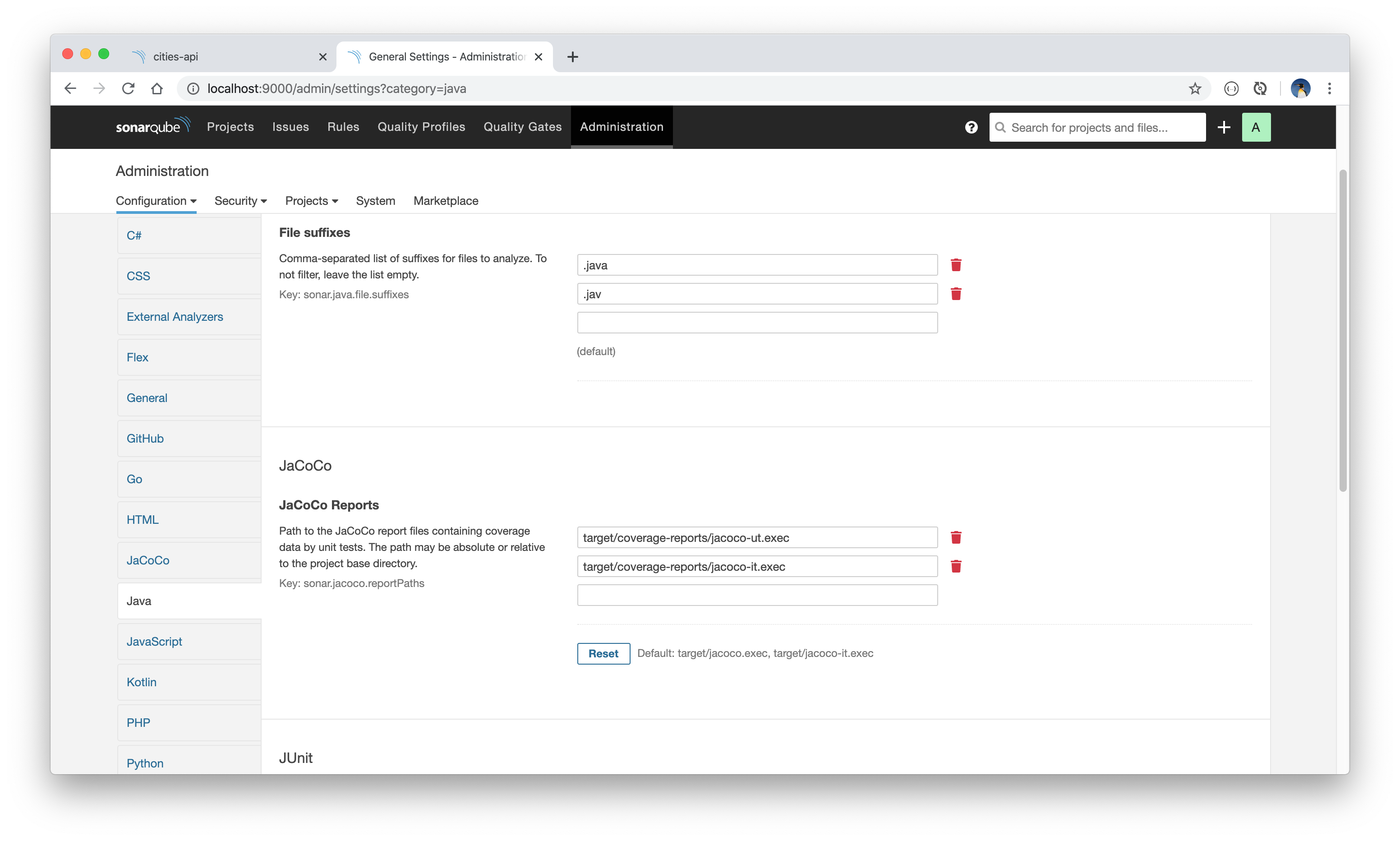Open the help question mark icon
This screenshot has height=841, width=1400.
tap(971, 128)
